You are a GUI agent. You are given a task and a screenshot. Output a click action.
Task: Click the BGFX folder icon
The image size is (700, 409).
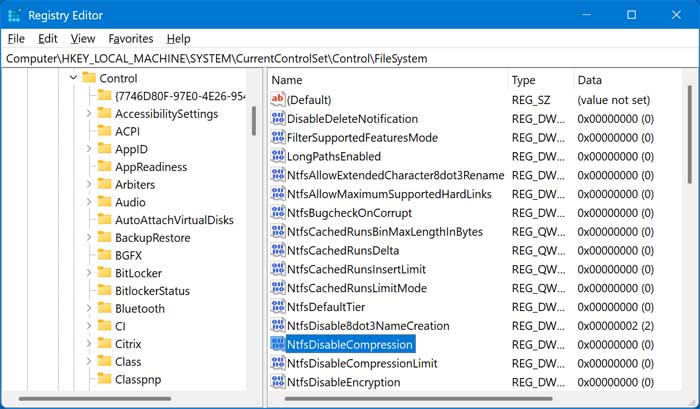(x=104, y=255)
